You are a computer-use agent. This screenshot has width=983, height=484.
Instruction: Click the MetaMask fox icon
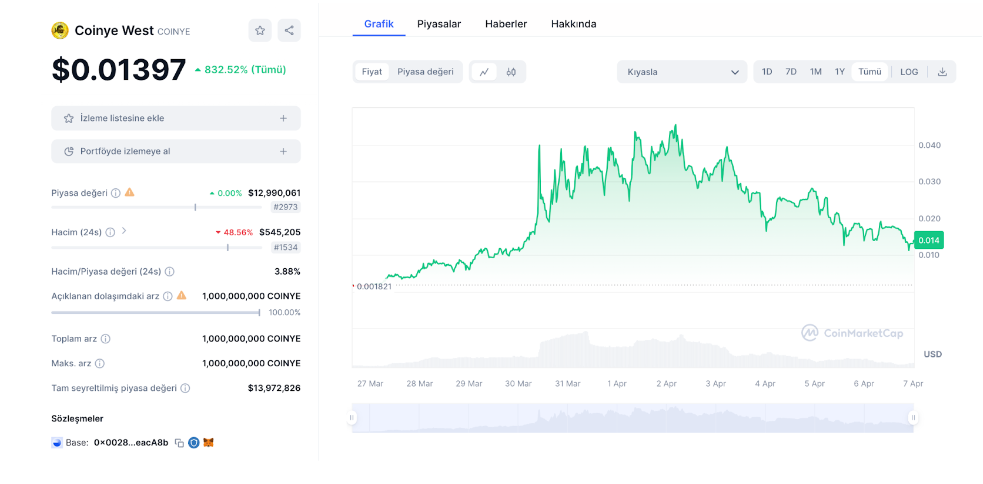[x=209, y=442]
